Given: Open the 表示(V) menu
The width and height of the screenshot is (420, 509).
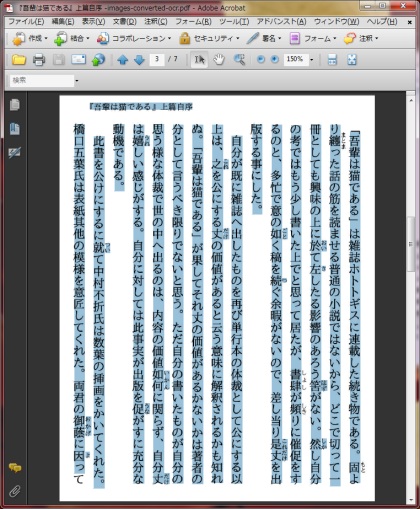Looking at the screenshot, I should point(93,22).
